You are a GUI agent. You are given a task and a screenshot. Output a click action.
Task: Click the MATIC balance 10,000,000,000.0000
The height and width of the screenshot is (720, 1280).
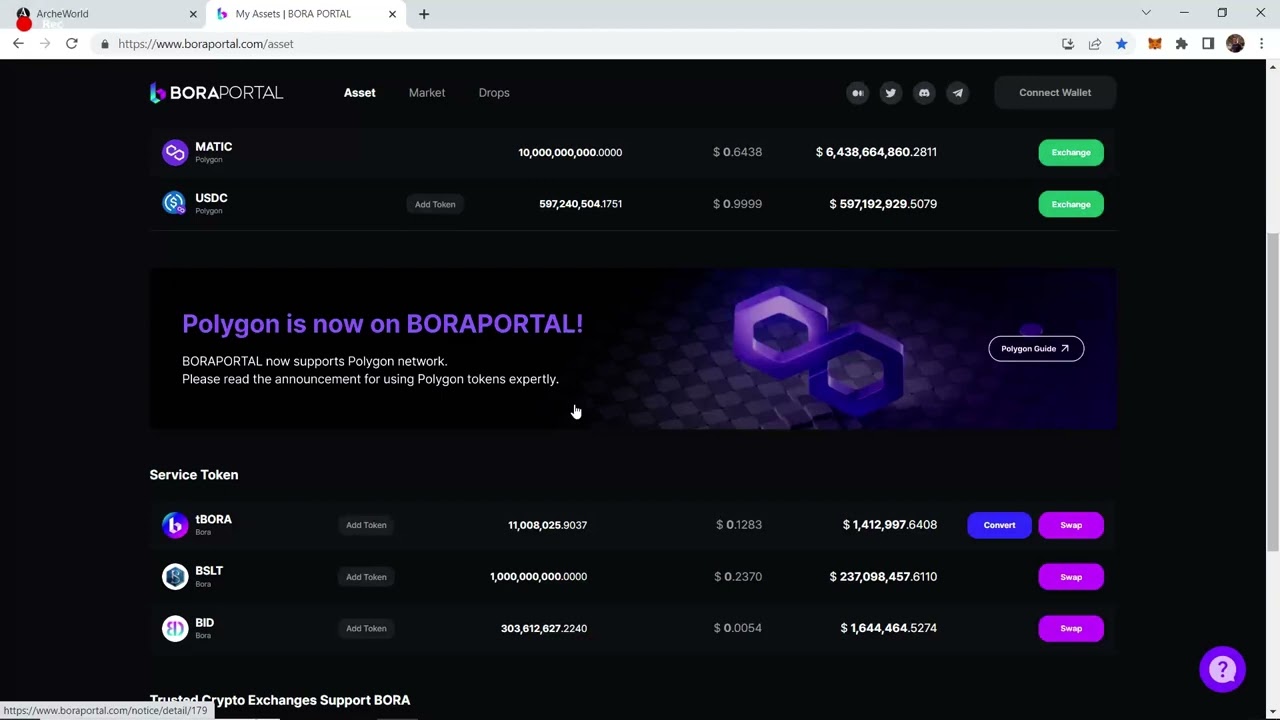(570, 152)
